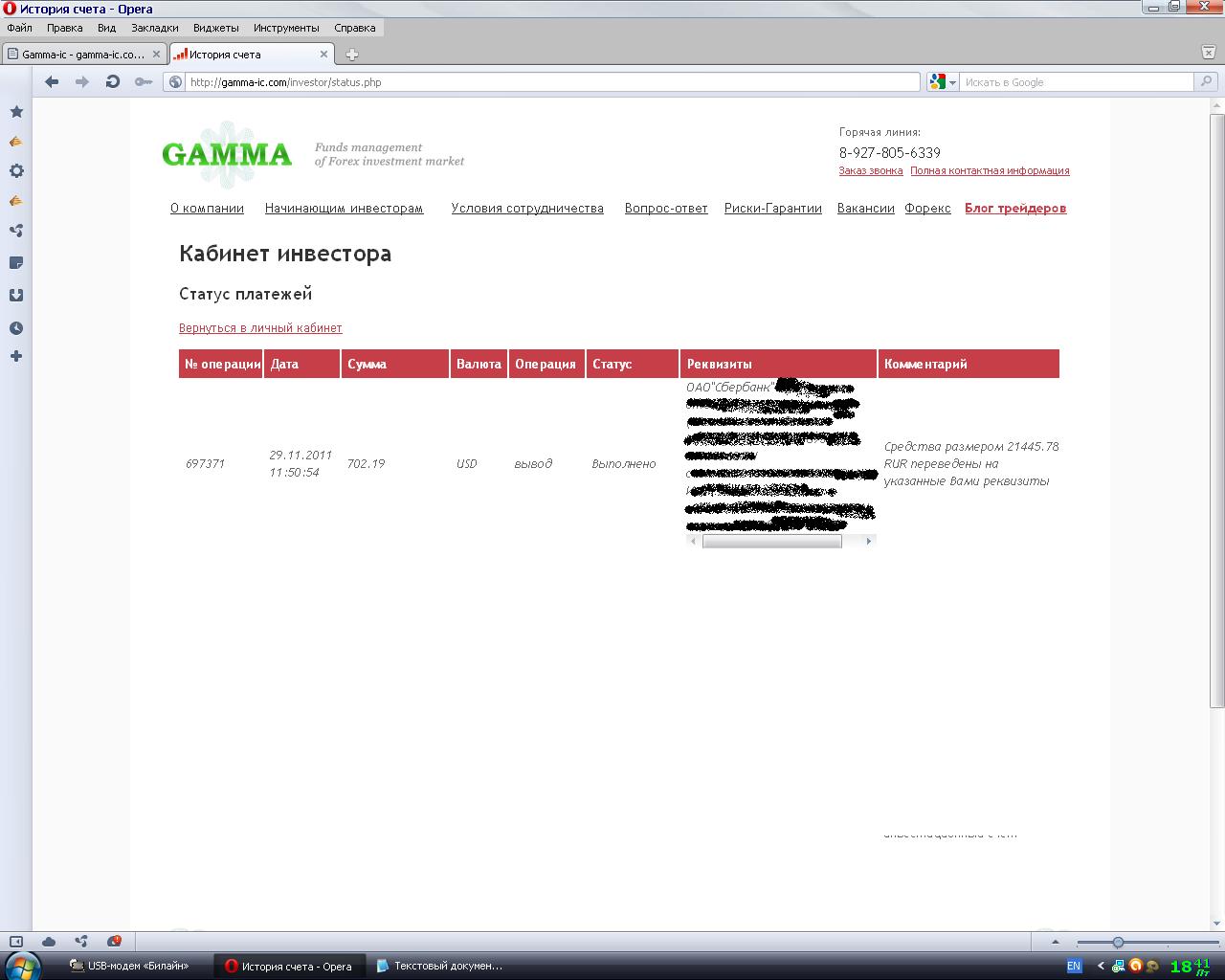Reload the current page

point(113,82)
